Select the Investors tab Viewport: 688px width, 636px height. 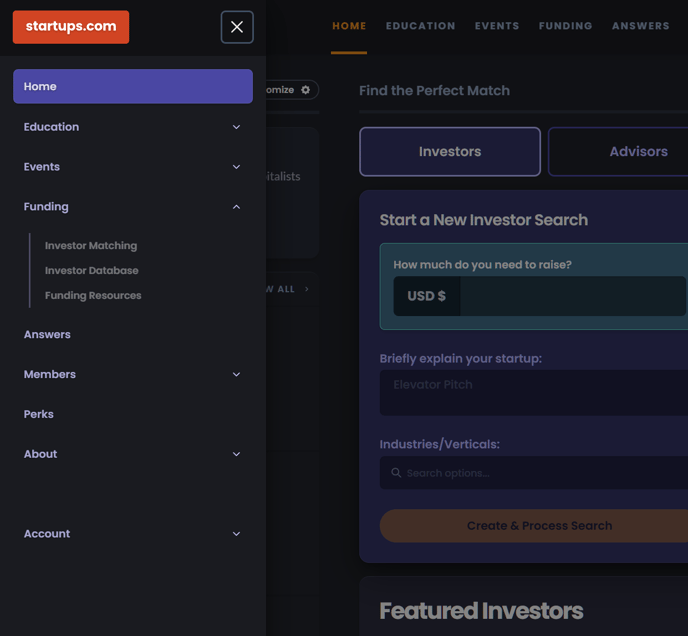point(450,152)
